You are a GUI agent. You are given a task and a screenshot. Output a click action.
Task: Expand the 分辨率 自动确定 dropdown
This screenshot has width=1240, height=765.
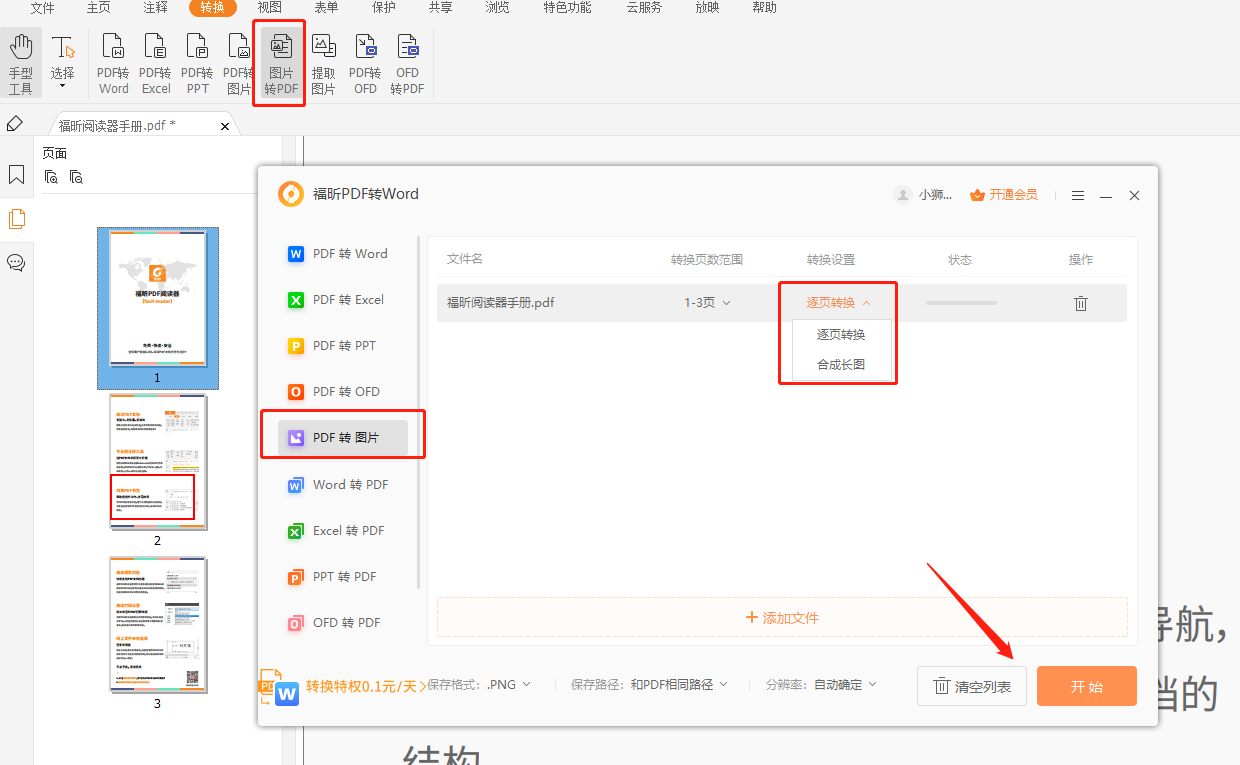point(846,685)
